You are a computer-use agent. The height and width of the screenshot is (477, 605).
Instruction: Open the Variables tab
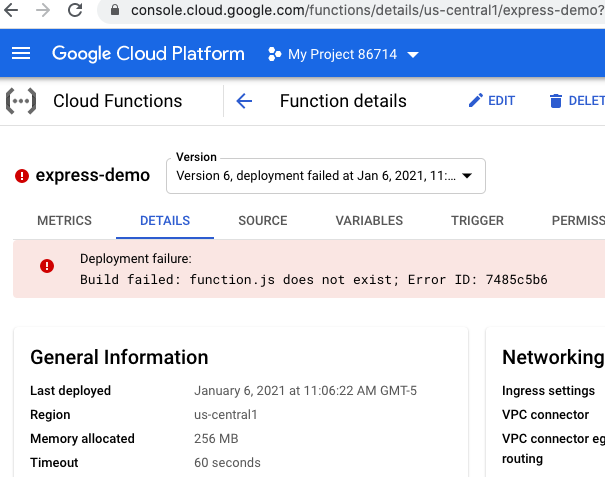pyautogui.click(x=369, y=221)
